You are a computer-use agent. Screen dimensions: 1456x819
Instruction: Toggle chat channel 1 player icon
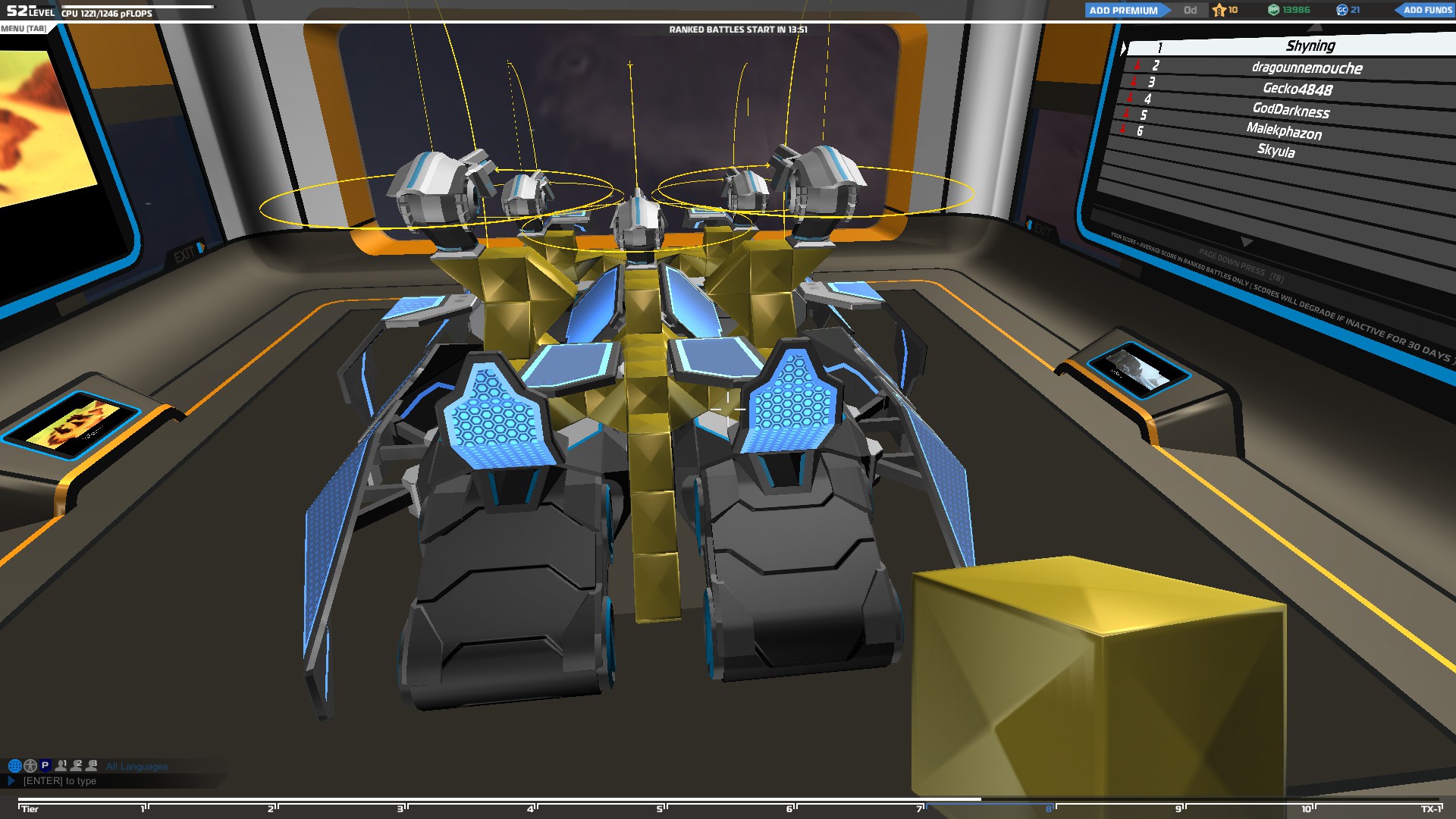coord(61,766)
